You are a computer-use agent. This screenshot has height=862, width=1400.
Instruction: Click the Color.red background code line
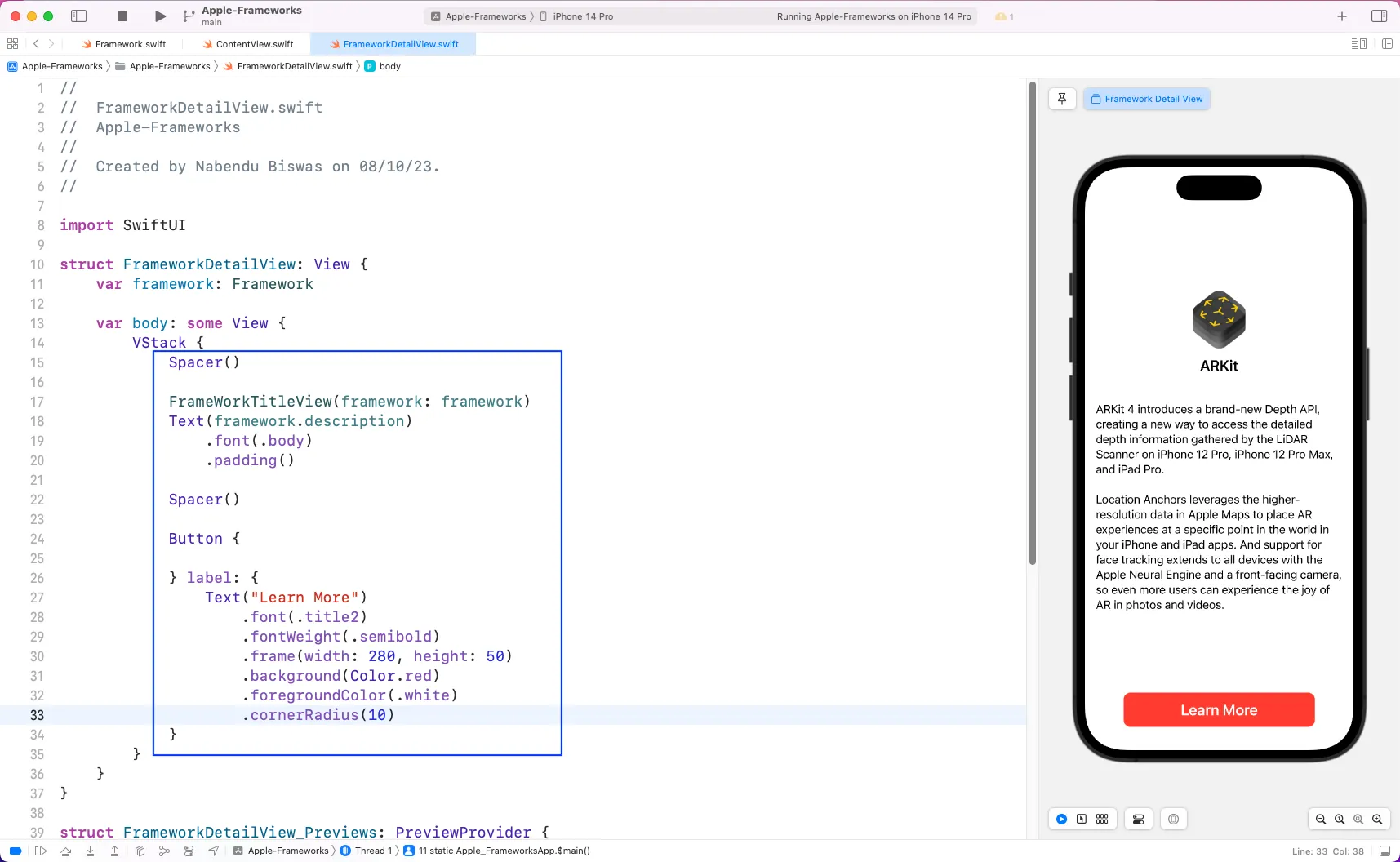tap(340, 676)
